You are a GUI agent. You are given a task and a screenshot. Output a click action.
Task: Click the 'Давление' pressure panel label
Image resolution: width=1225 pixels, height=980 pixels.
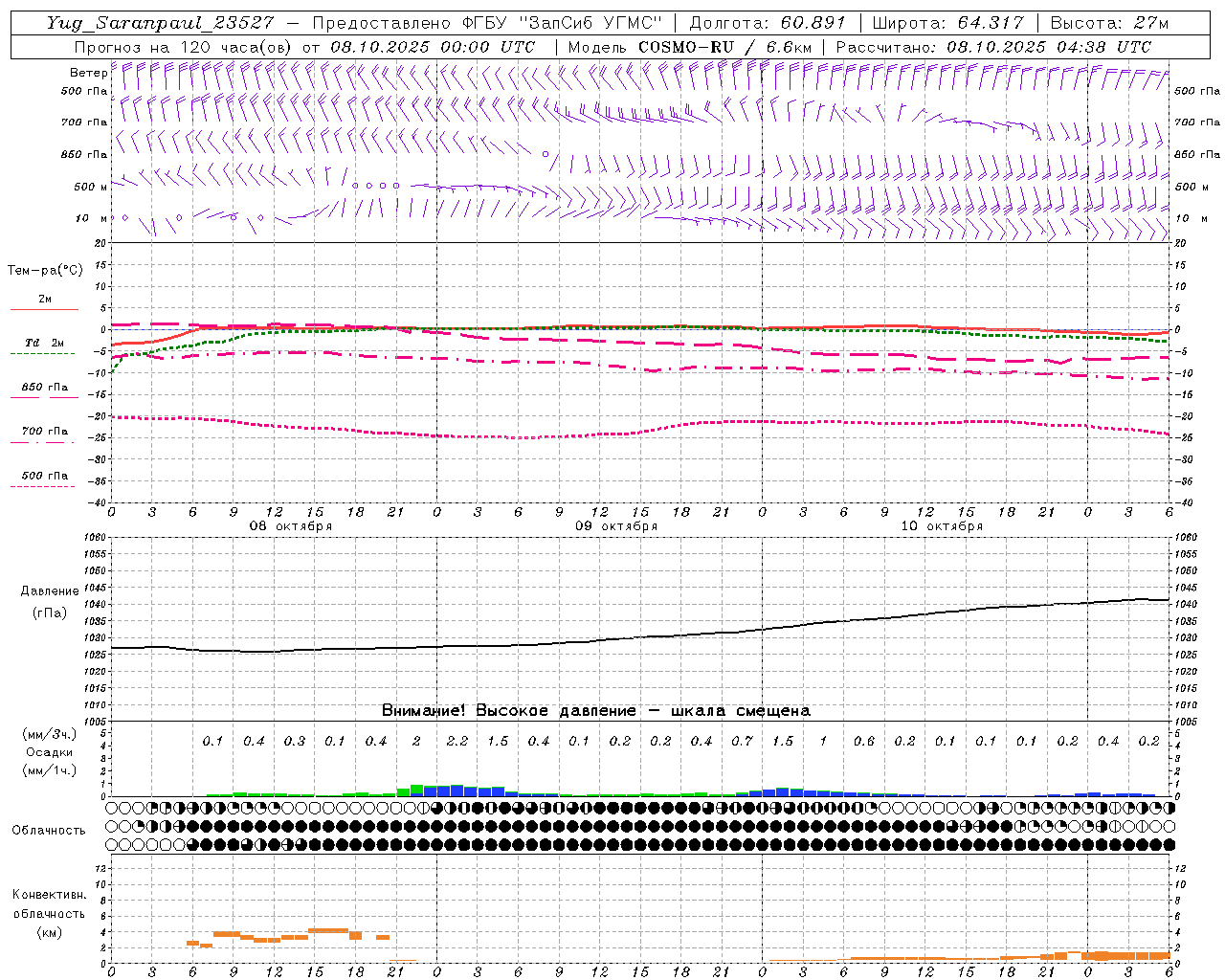(x=50, y=591)
